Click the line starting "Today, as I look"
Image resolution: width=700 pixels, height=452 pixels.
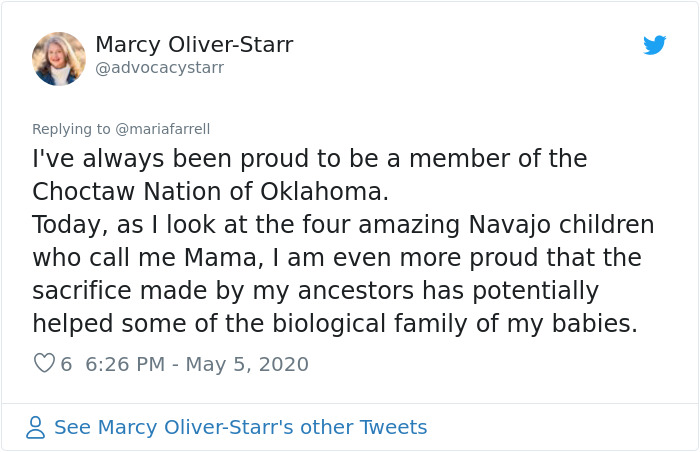click(343, 224)
